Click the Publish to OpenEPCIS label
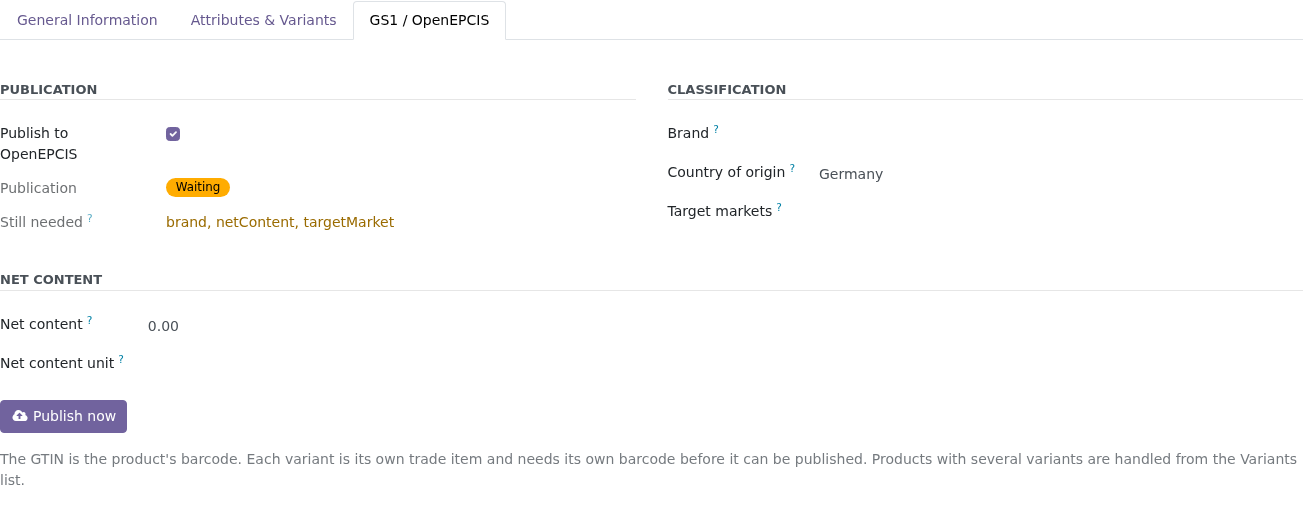 [39, 144]
